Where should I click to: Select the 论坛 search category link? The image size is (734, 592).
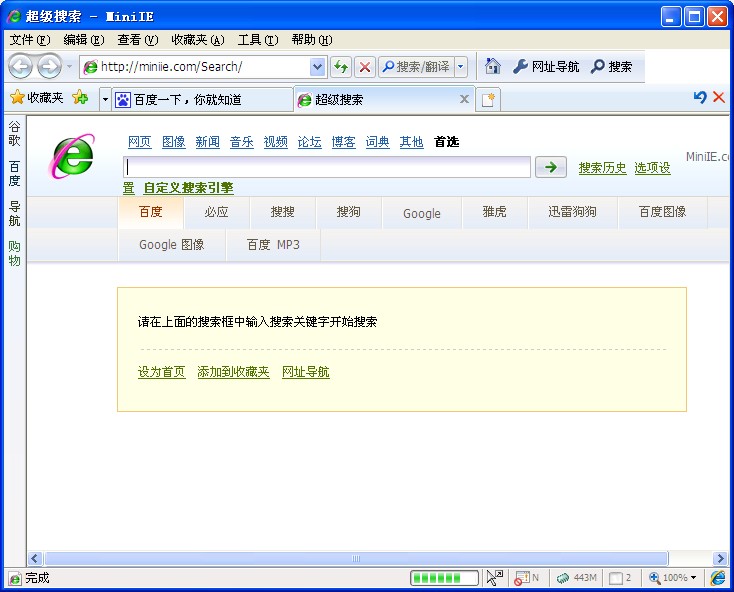click(309, 142)
